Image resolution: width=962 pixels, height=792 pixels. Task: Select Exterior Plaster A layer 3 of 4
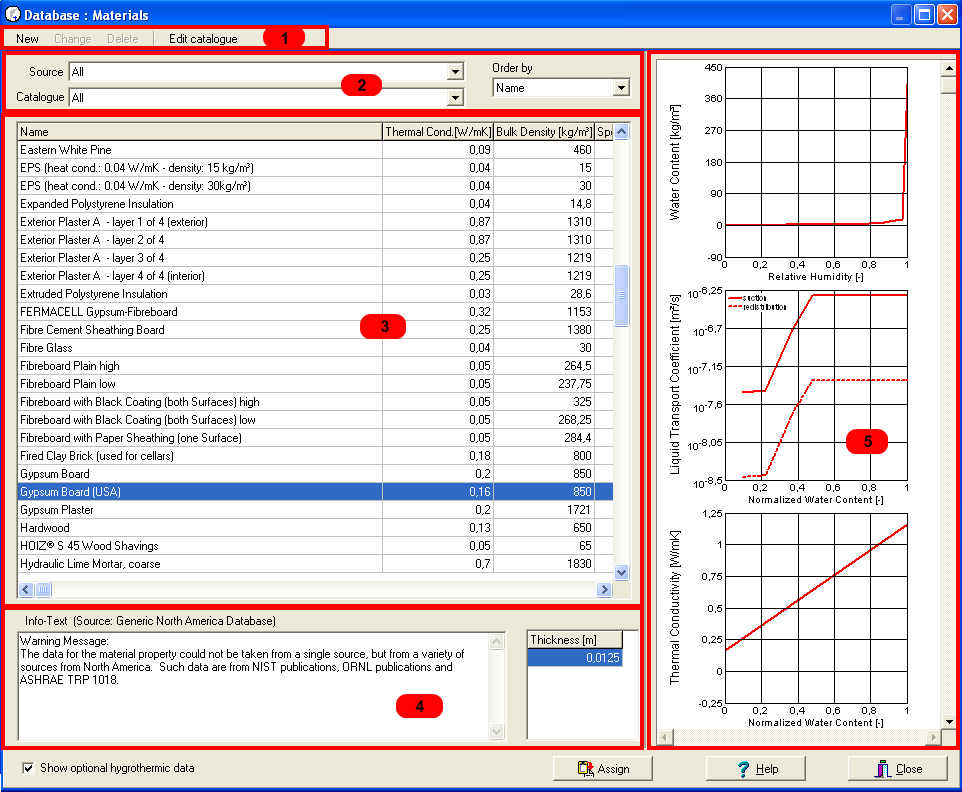(x=315, y=258)
